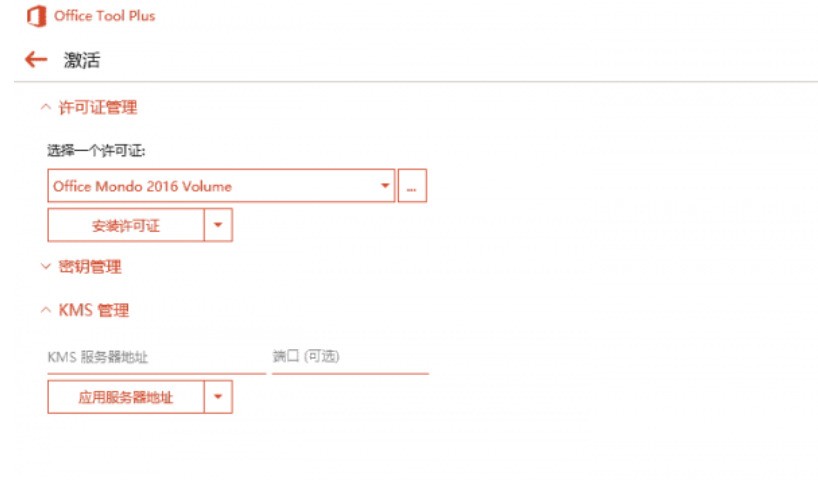
Task: Go back using the red arrow
Action: pos(36,59)
